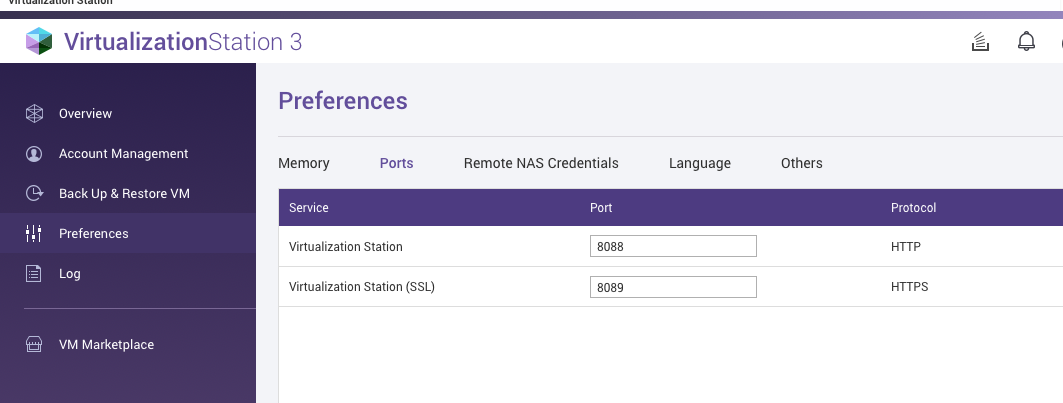Click the Overview cube icon in sidebar
The width and height of the screenshot is (1063, 403).
tap(34, 114)
